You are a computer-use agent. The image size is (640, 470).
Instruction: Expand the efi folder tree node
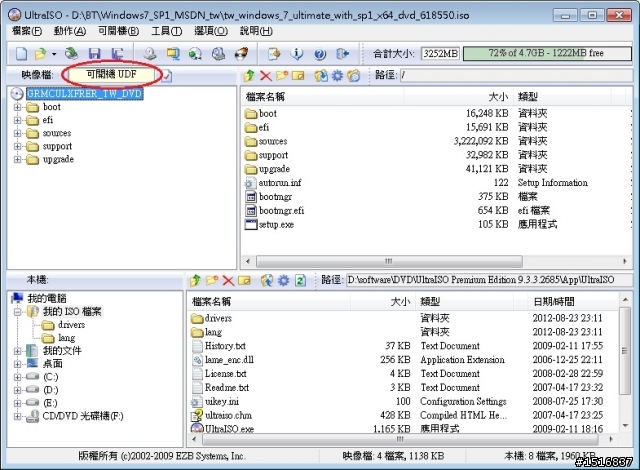pyautogui.click(x=17, y=120)
